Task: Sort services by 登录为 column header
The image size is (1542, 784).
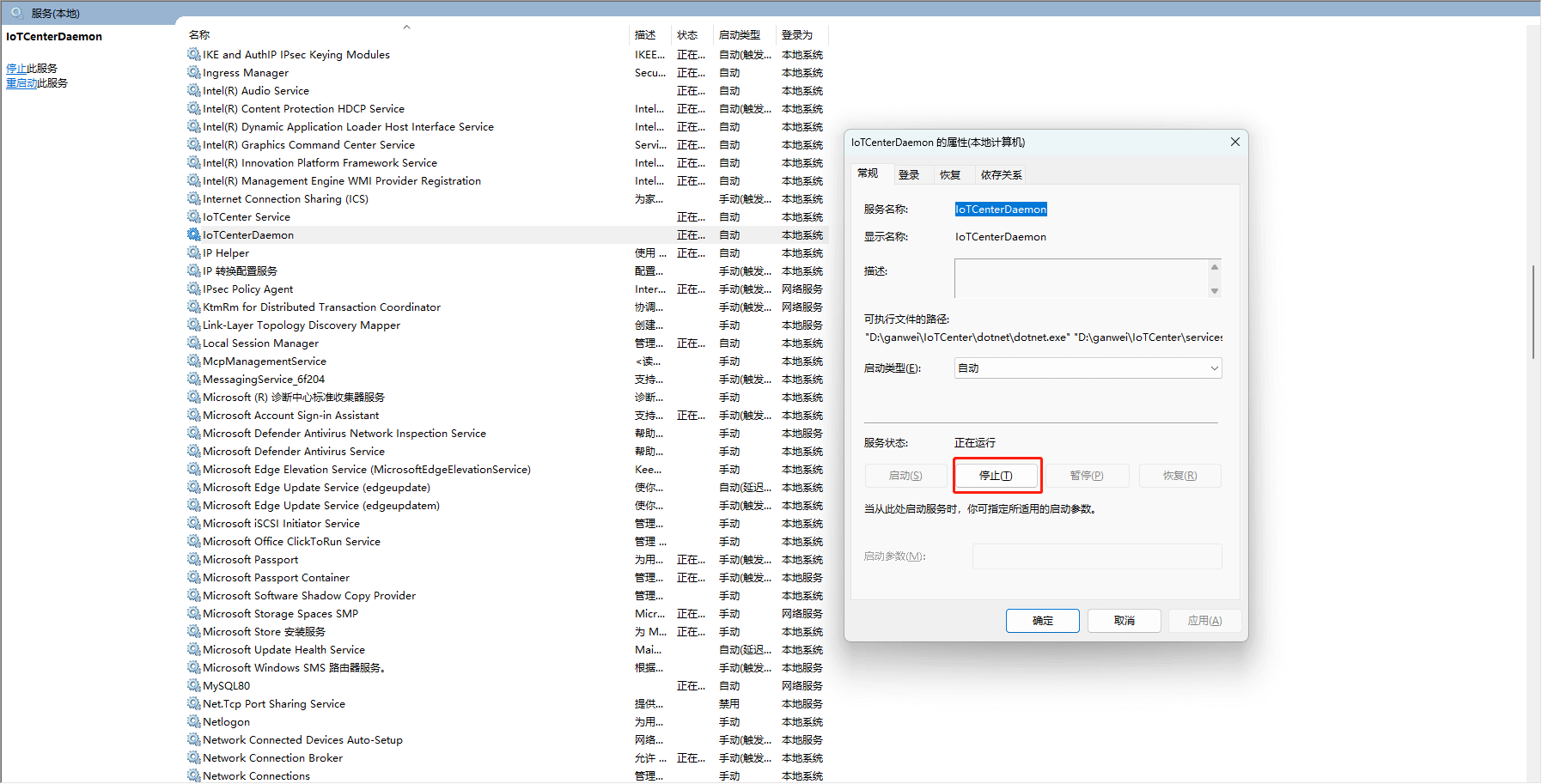Action: [x=802, y=34]
